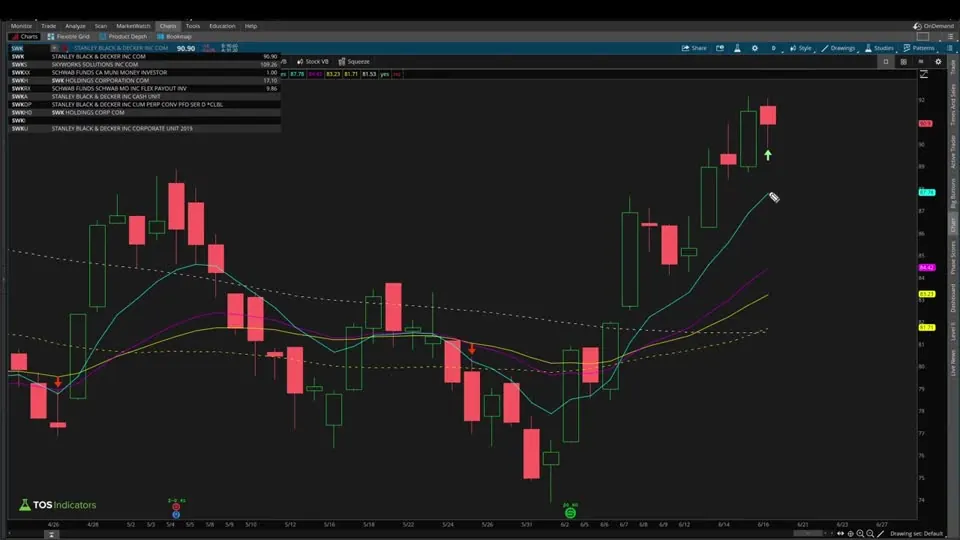Open chart settings gear in blue toolbar
960x540 pixels.
pos(755,48)
